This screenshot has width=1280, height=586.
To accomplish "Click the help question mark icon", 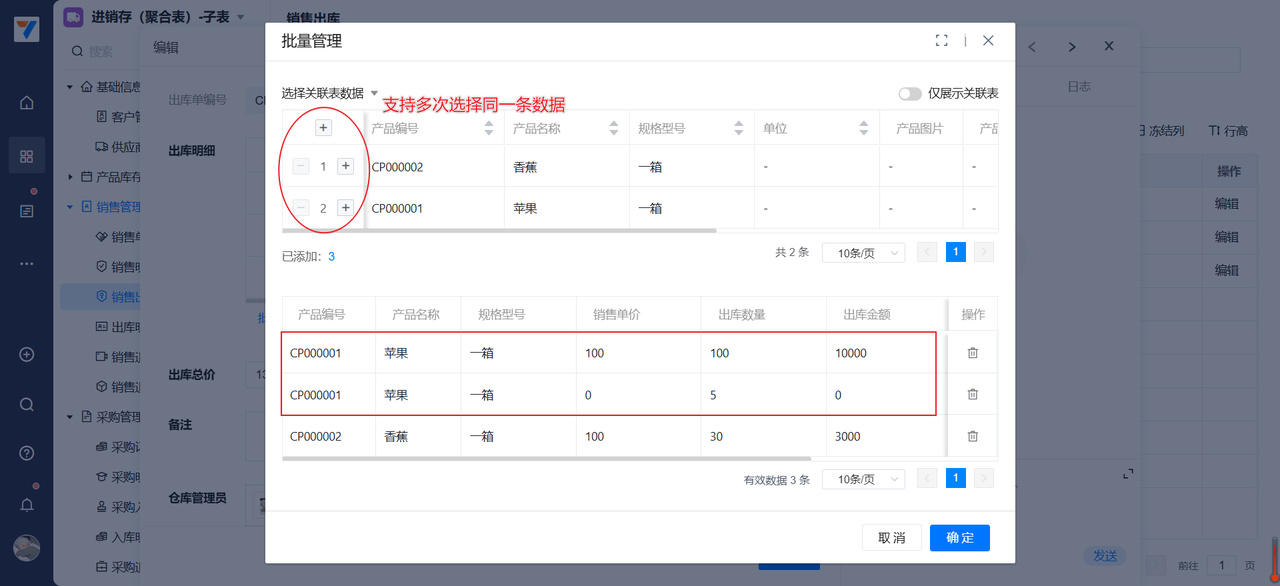I will [x=27, y=453].
